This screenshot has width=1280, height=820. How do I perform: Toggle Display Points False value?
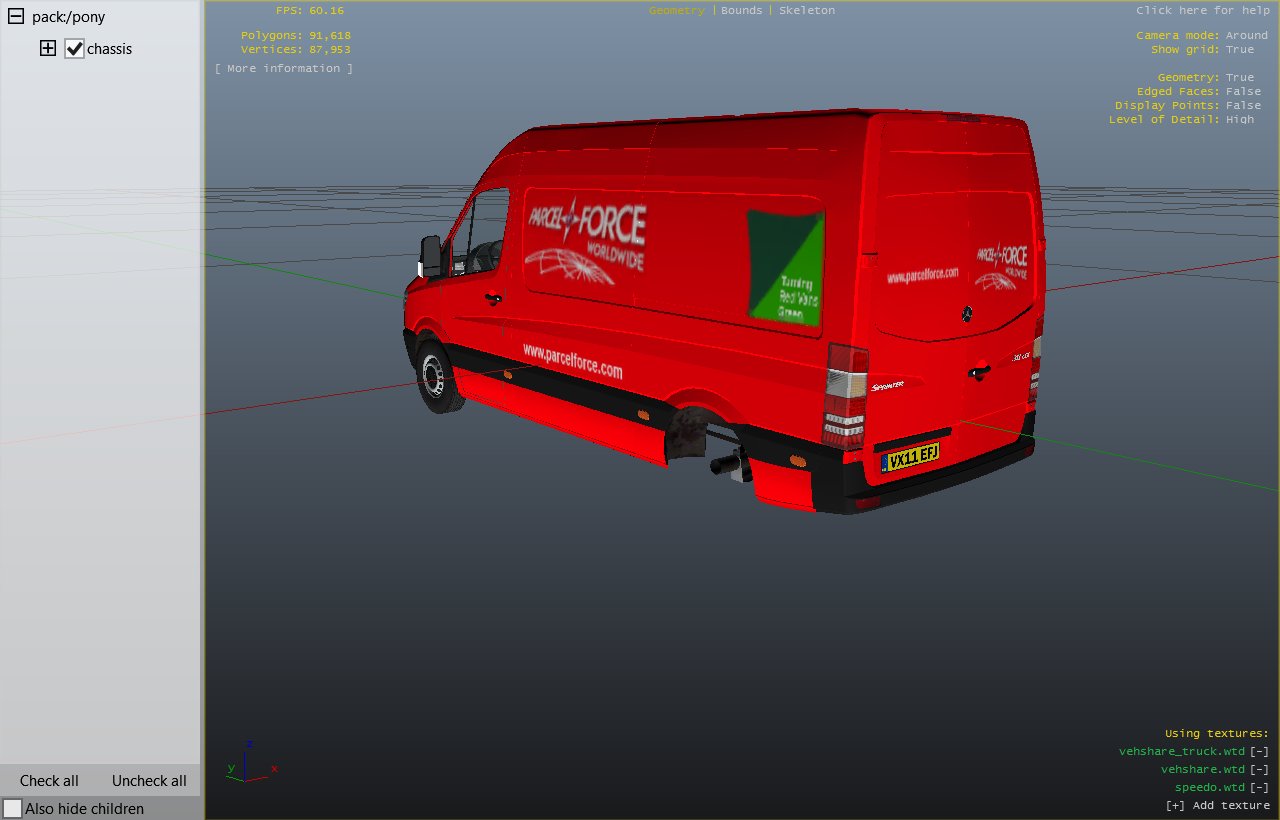tap(1243, 105)
